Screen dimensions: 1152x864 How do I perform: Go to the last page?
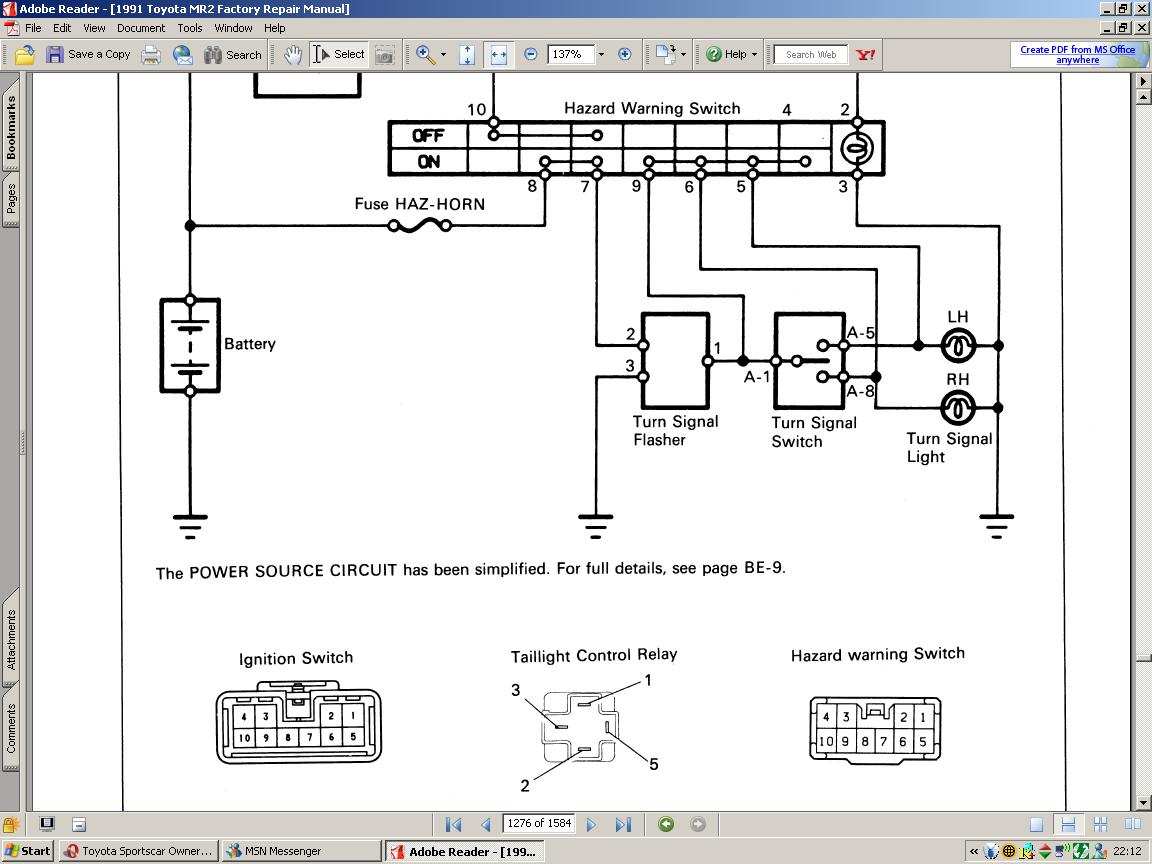(623, 824)
